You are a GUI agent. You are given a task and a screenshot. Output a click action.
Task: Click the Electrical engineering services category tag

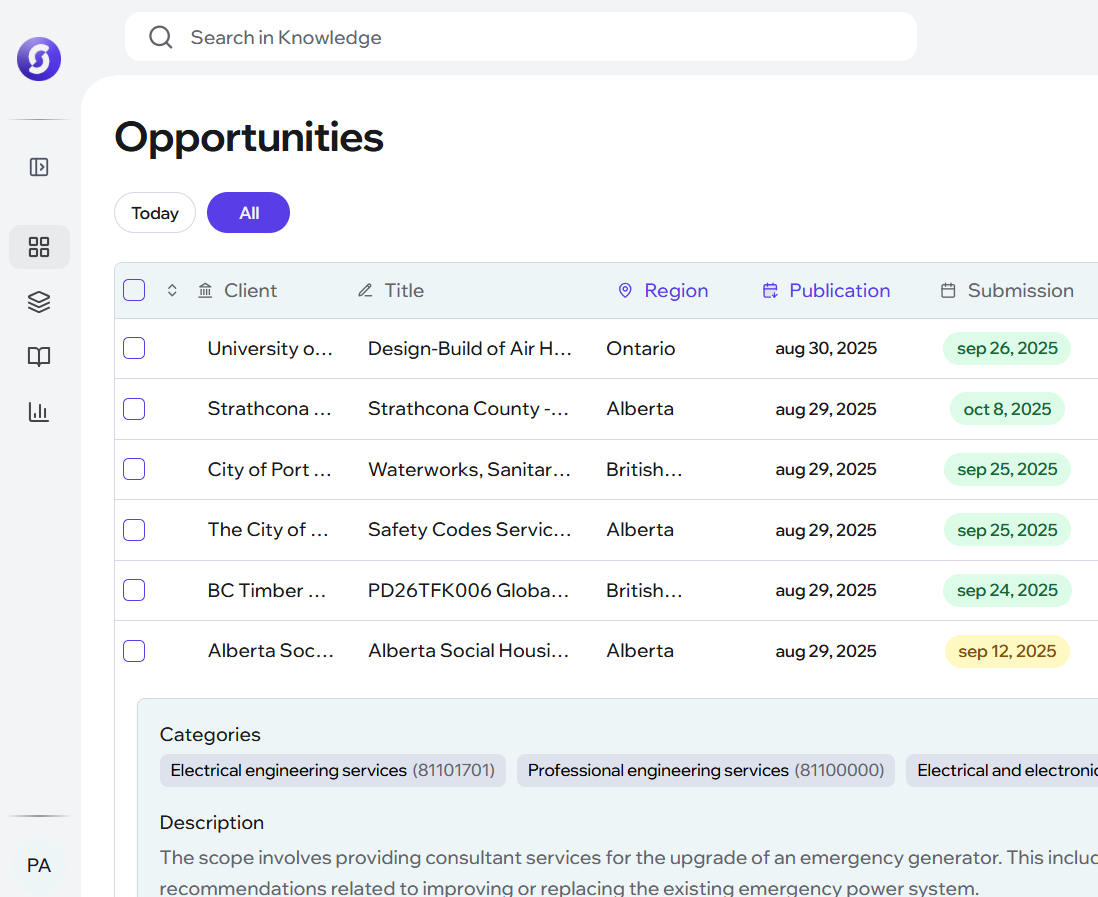coord(333,770)
